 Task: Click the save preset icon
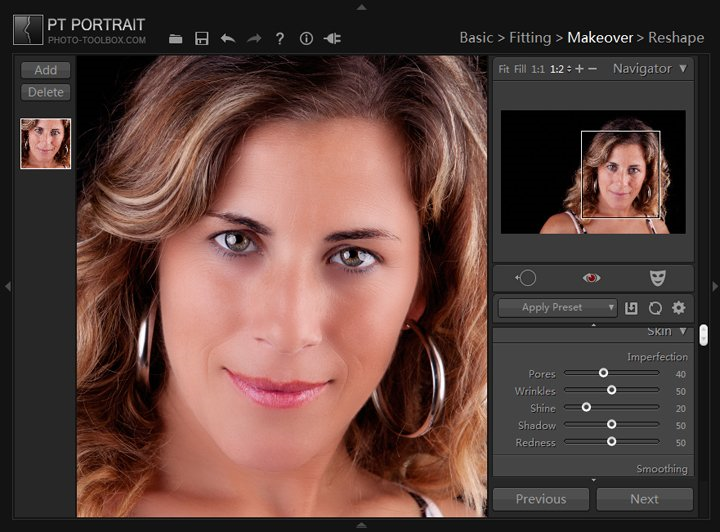click(632, 308)
